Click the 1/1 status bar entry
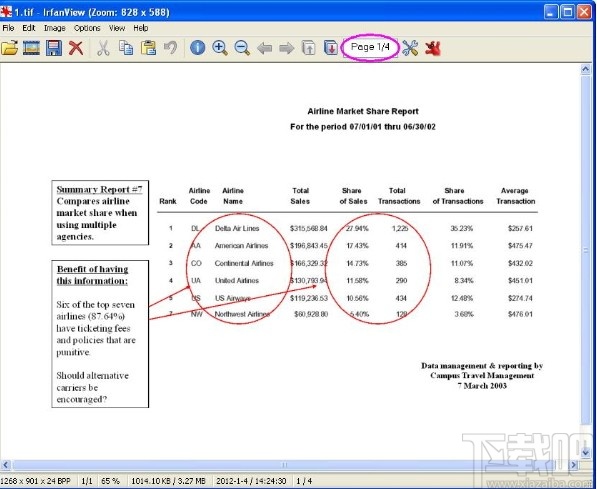This screenshot has height=489, width=597. coord(87,481)
